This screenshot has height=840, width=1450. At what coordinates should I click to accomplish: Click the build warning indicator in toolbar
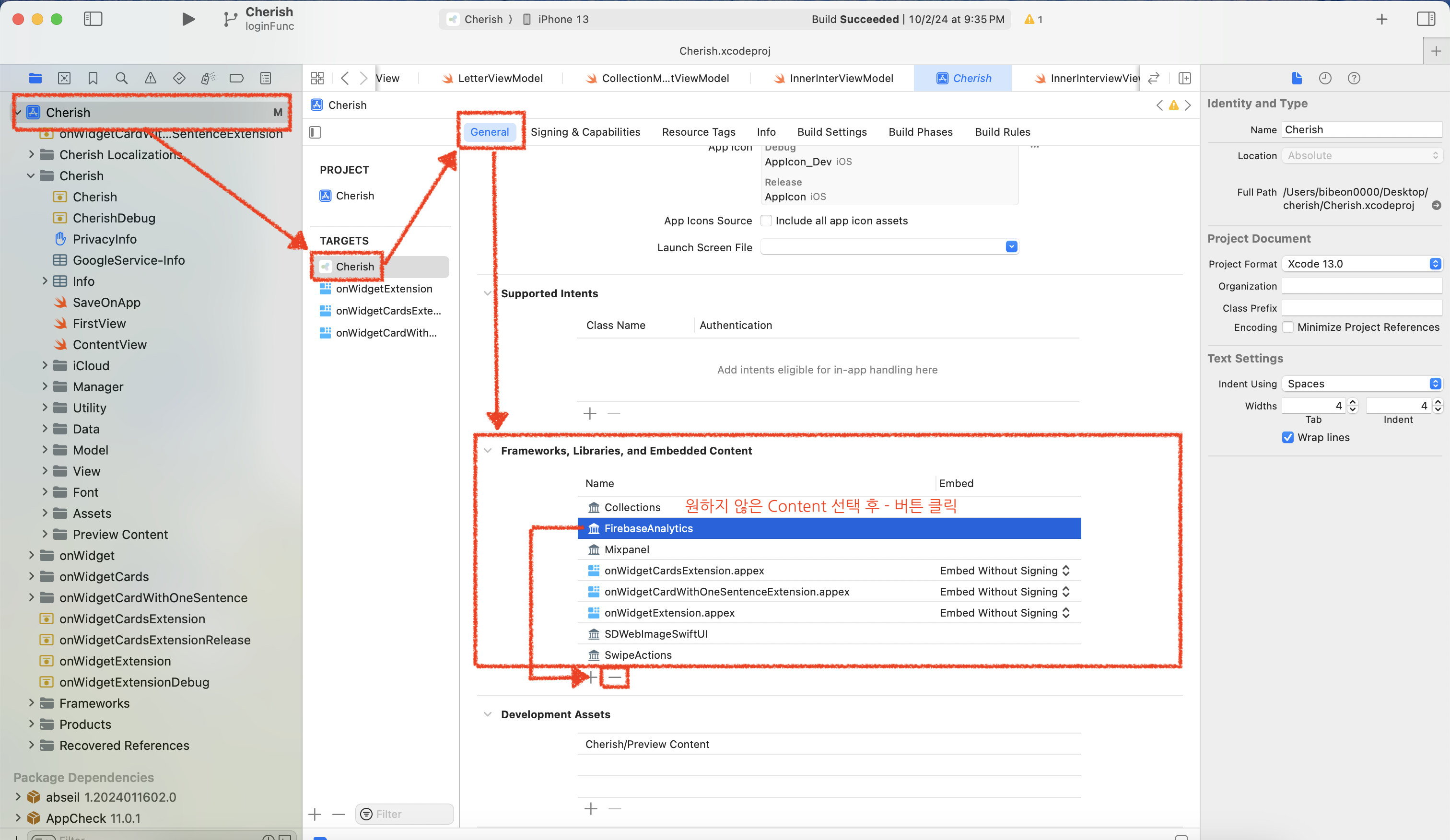(1033, 20)
